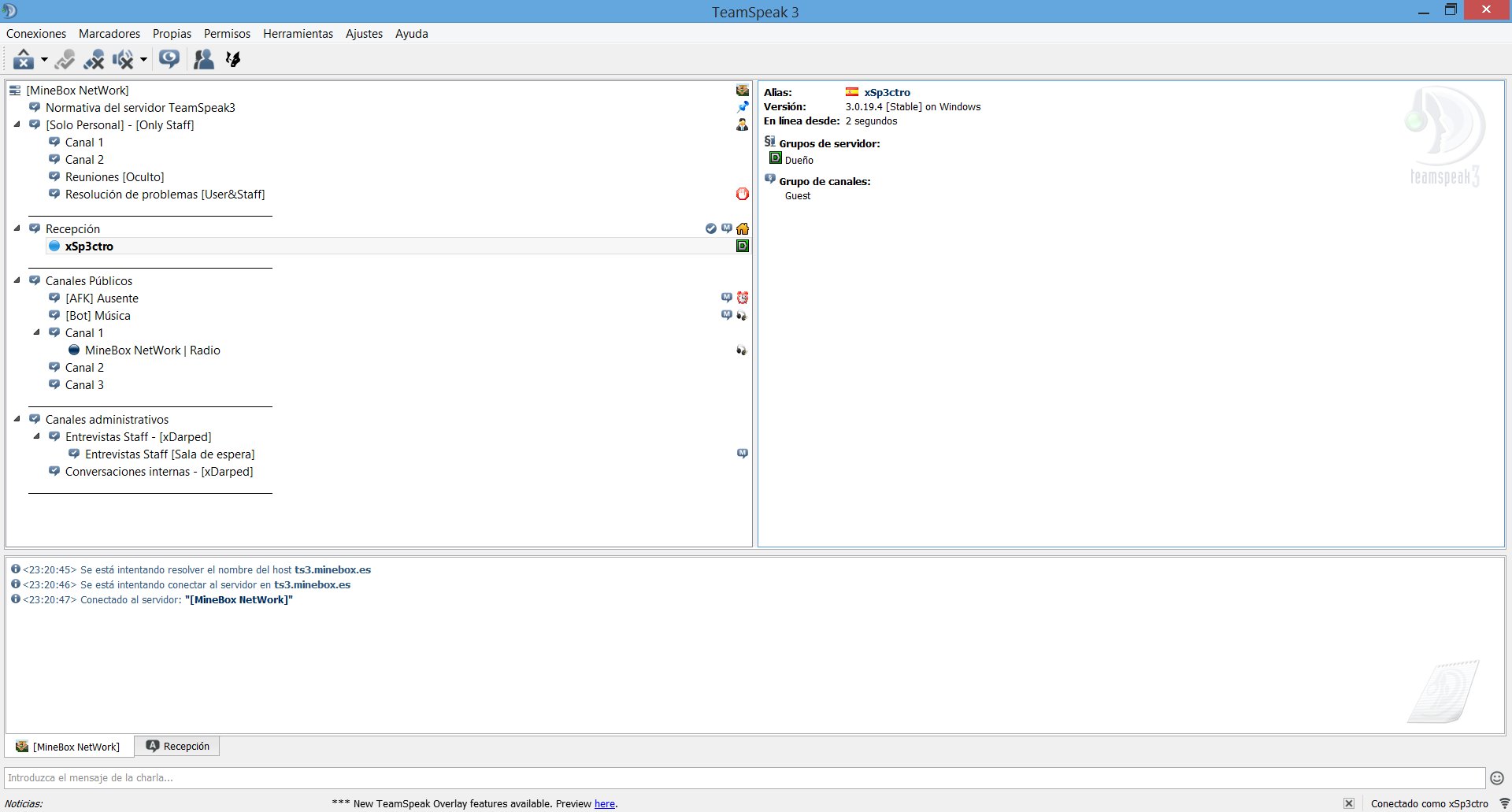The image size is (1512, 812).
Task: Open the Permisos menu
Action: (x=227, y=34)
